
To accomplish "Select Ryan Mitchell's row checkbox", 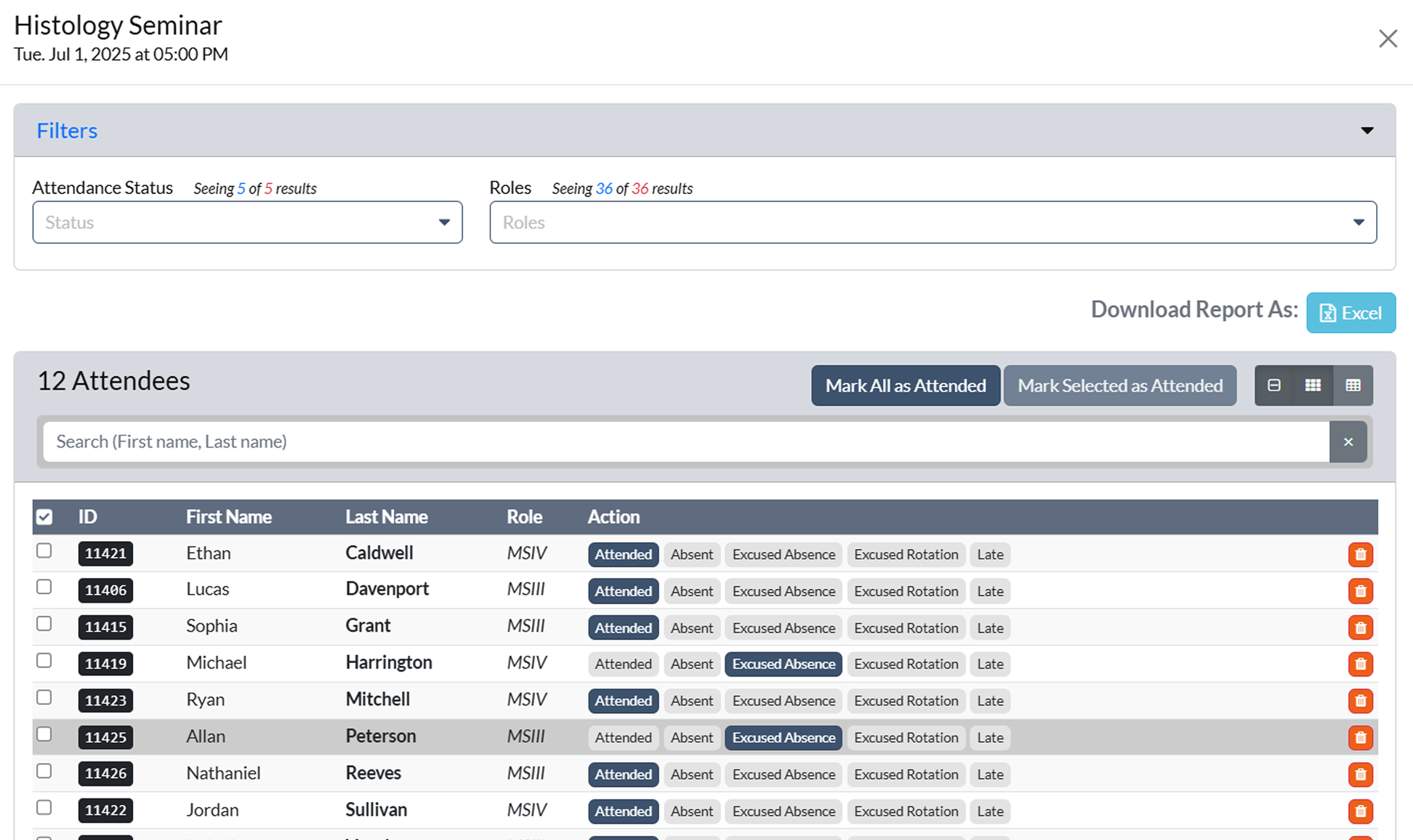I will [44, 698].
